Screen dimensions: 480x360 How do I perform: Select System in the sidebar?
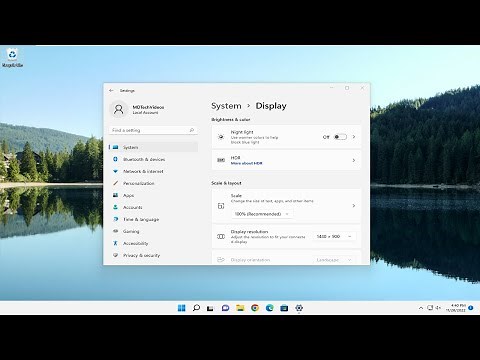pyautogui.click(x=153, y=147)
